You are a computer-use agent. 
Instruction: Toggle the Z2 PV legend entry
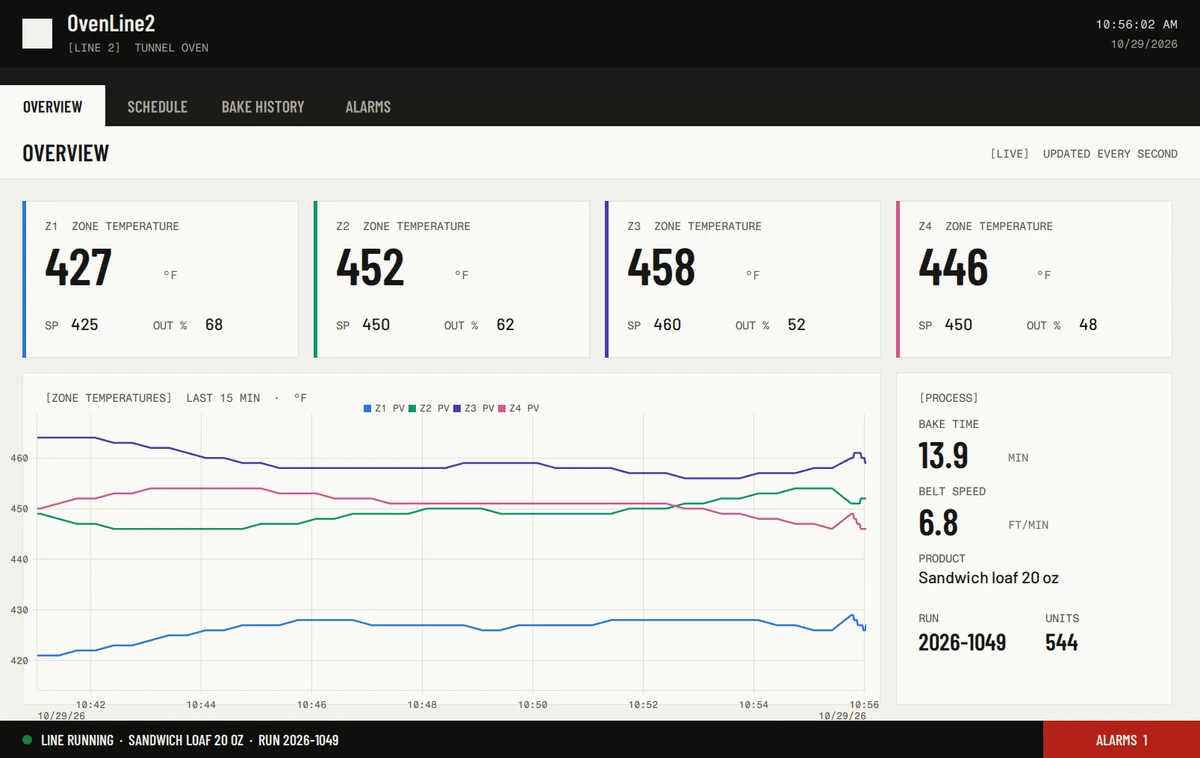[429, 408]
